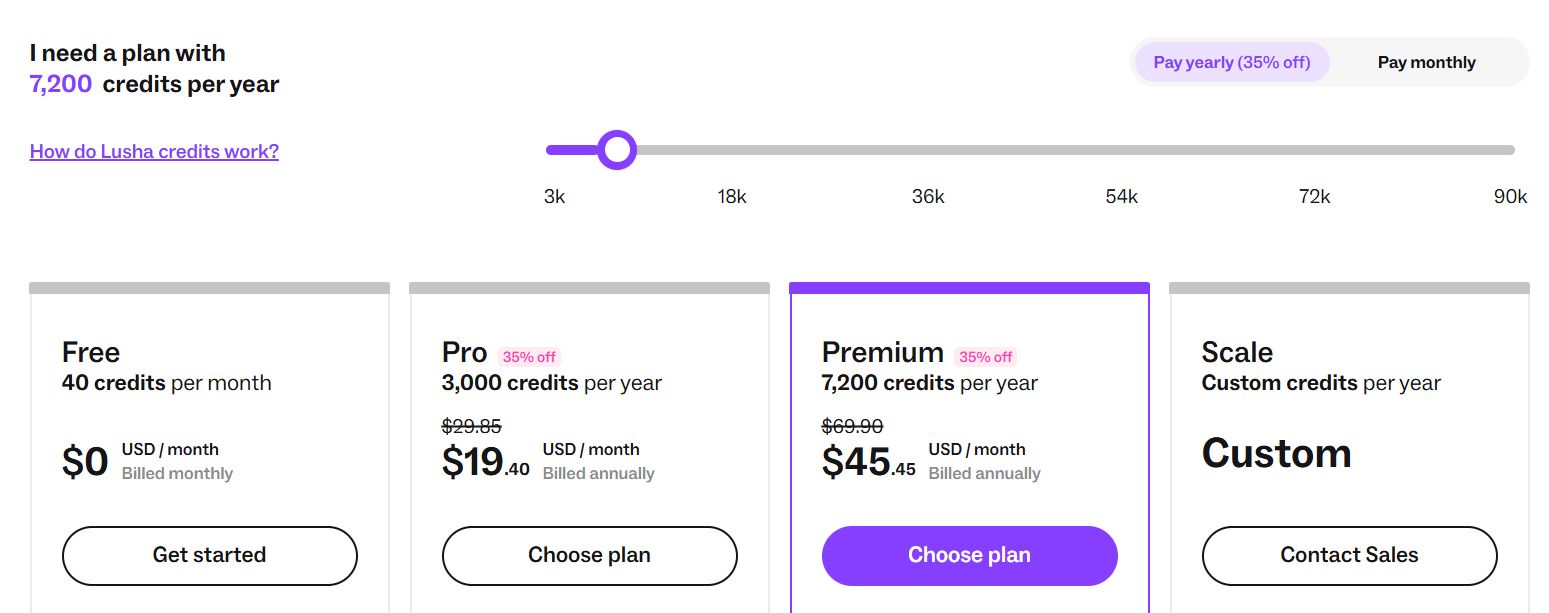The width and height of the screenshot is (1549, 613).
Task: Contact Sales for the Scale plan
Action: pyautogui.click(x=1349, y=555)
